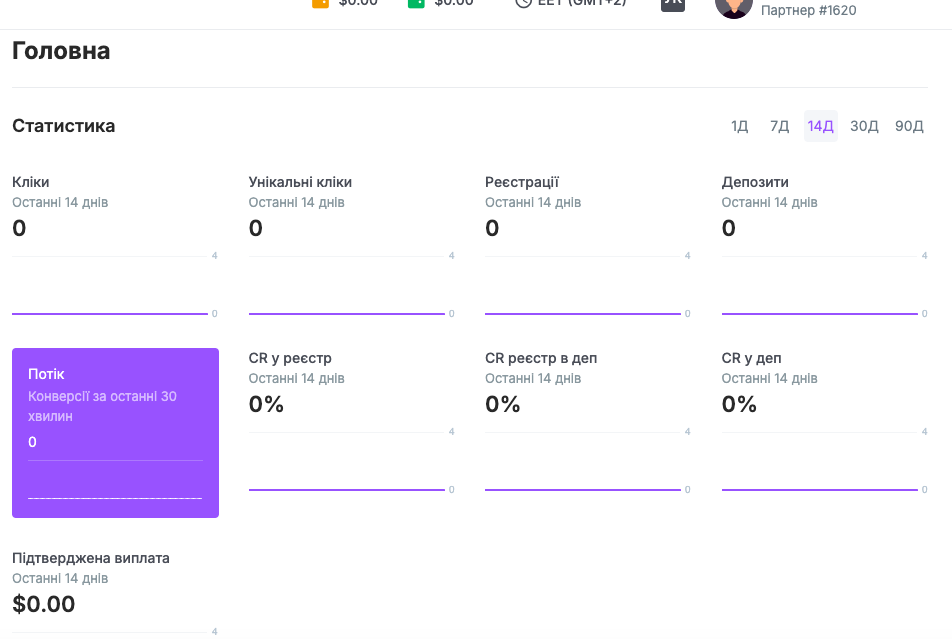Open the dark language selector icon
952x639 pixels.
coord(673,3)
